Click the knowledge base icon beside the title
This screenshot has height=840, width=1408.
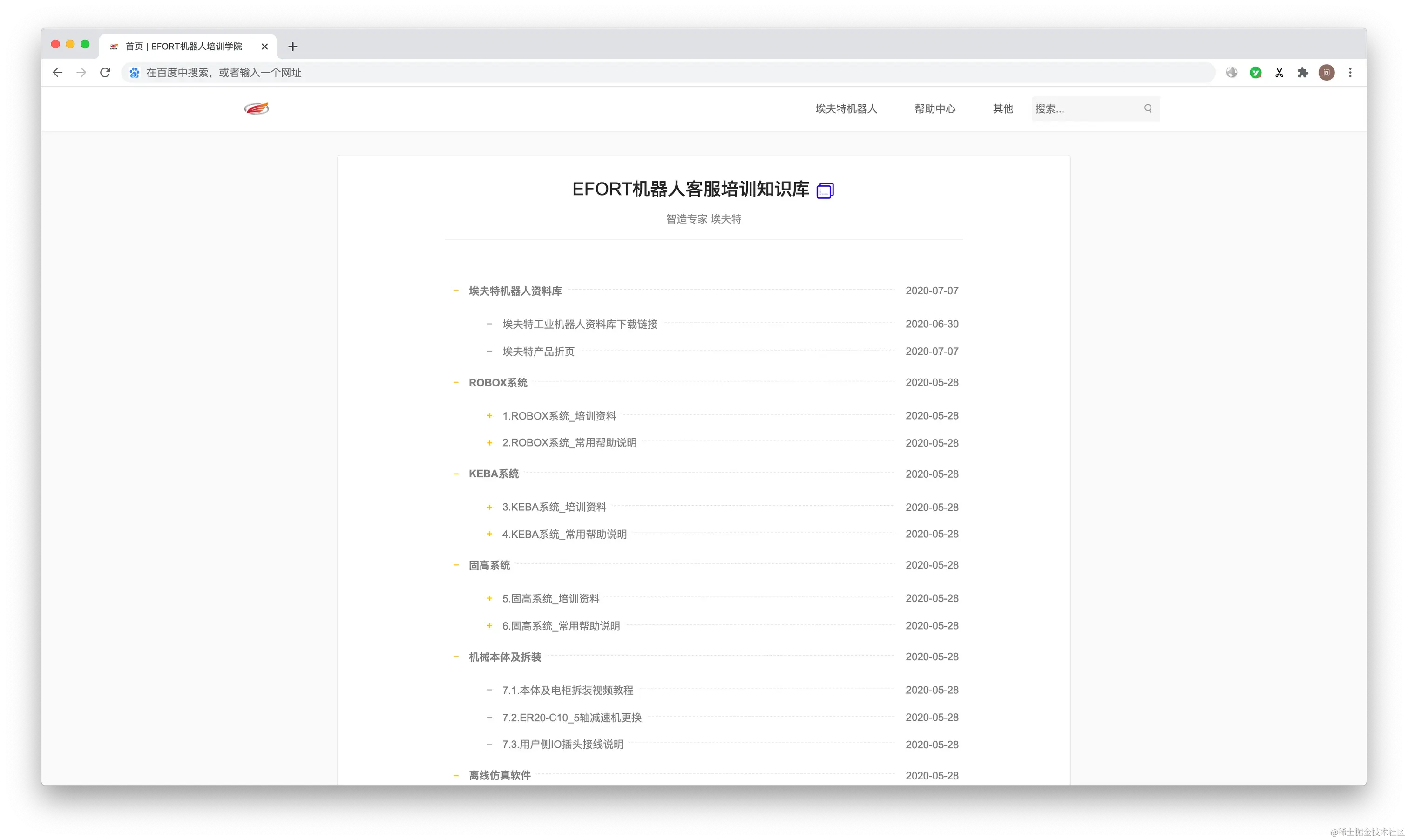[825, 191]
